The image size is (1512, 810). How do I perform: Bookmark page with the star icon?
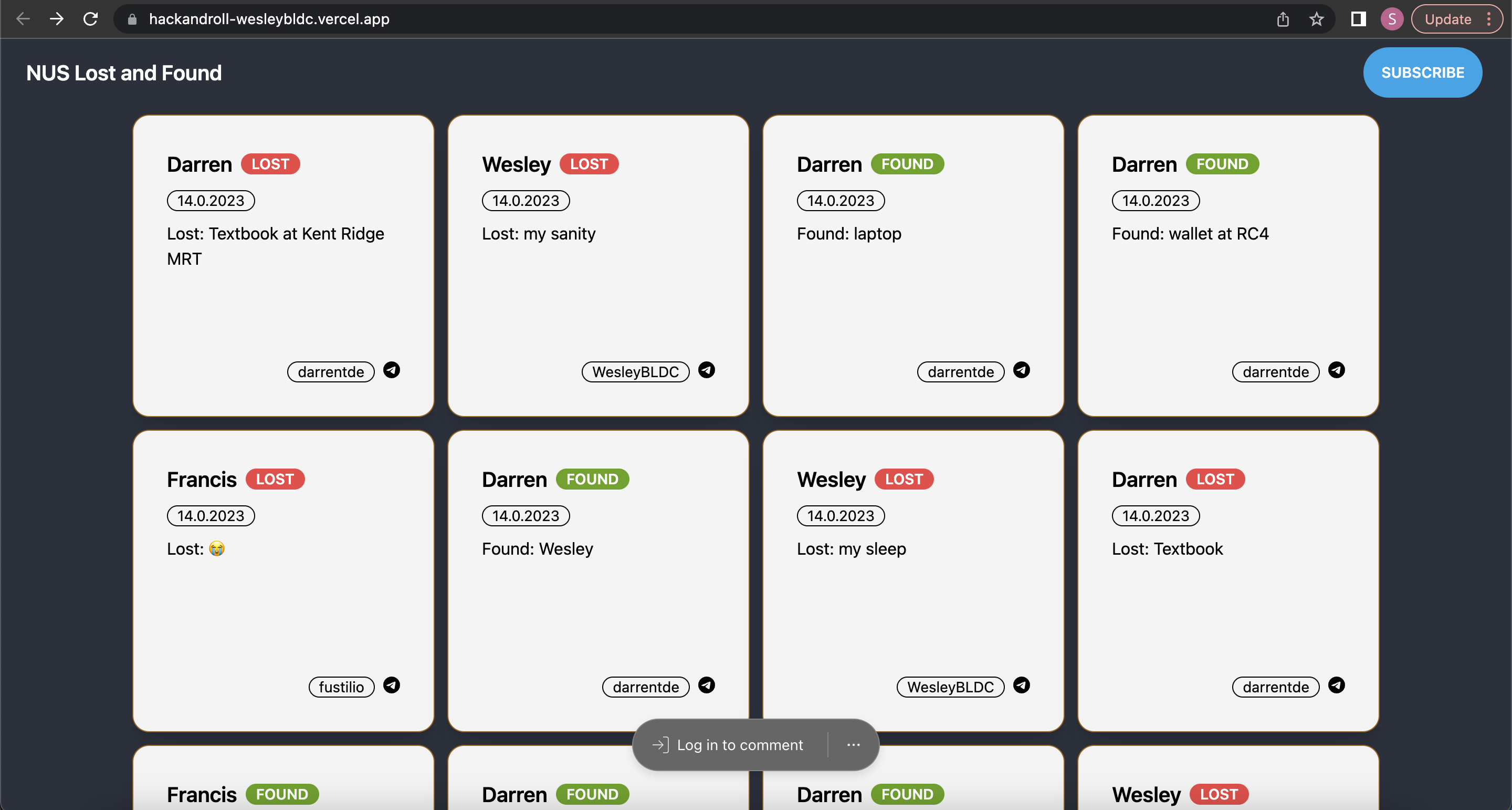pos(1316,19)
